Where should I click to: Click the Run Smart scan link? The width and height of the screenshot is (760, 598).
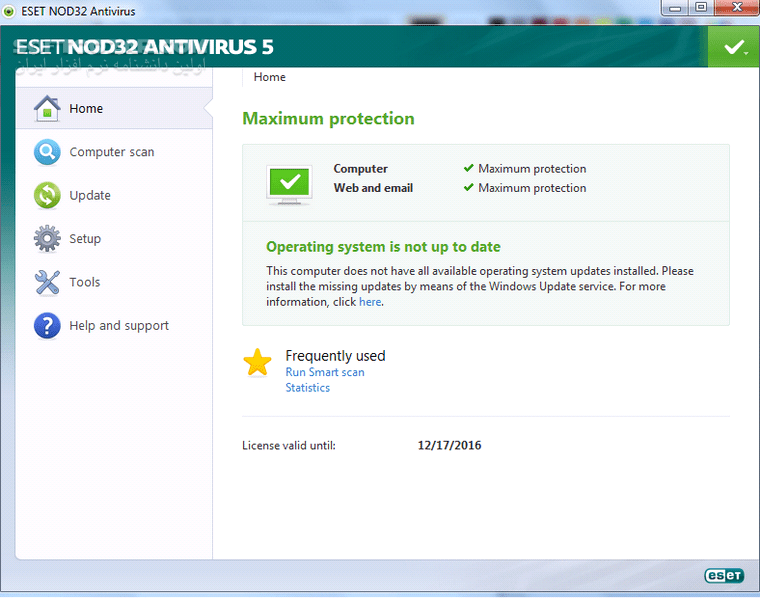(325, 372)
